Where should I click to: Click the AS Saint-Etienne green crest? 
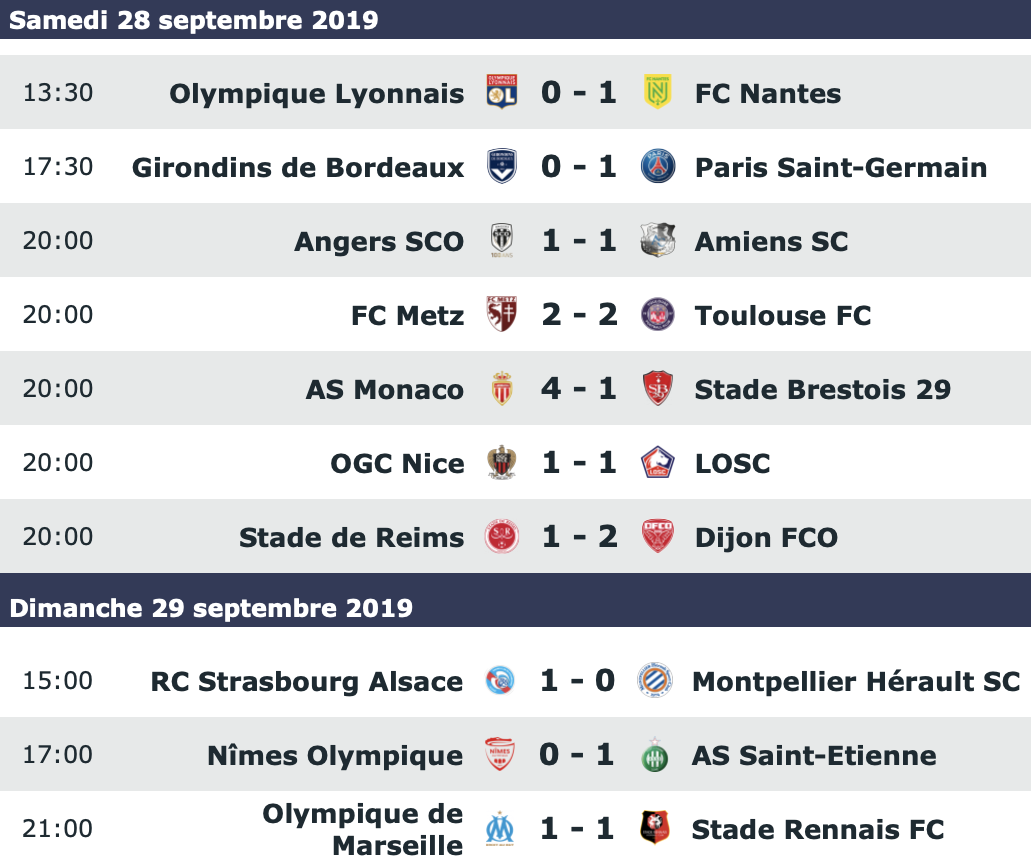pyautogui.click(x=655, y=755)
